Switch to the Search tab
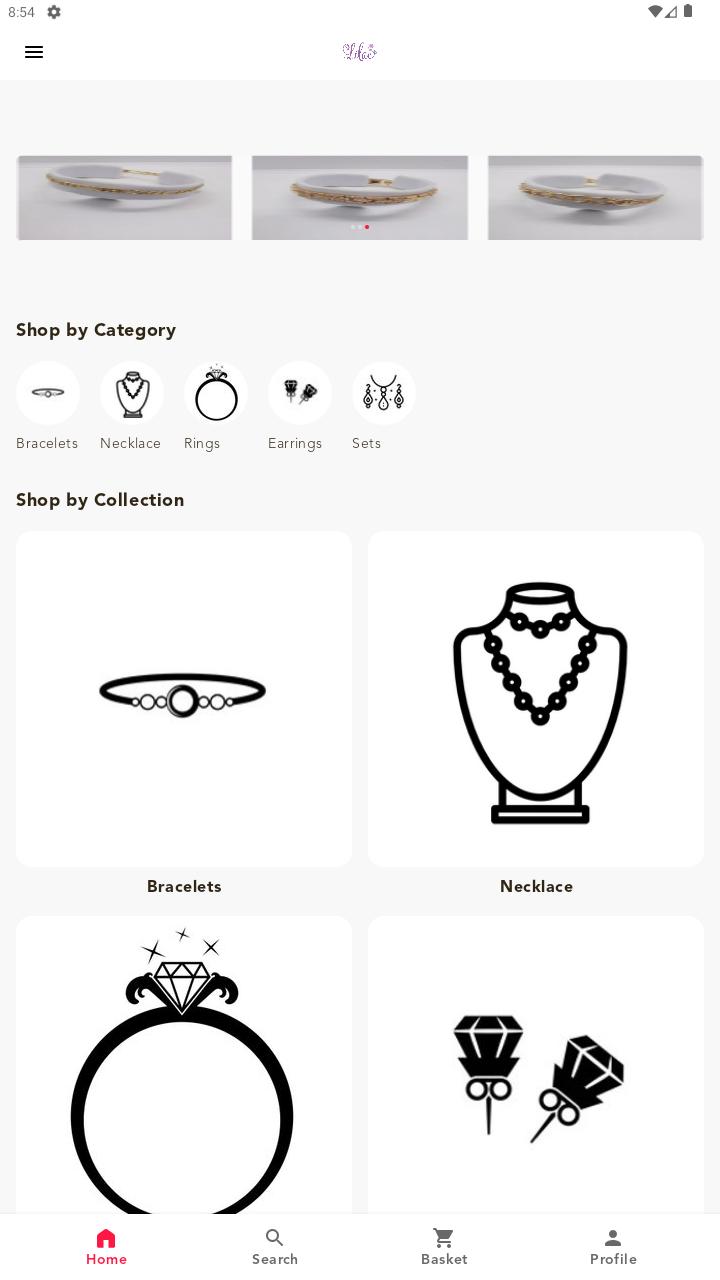This screenshot has width=720, height=1280. point(275,1247)
